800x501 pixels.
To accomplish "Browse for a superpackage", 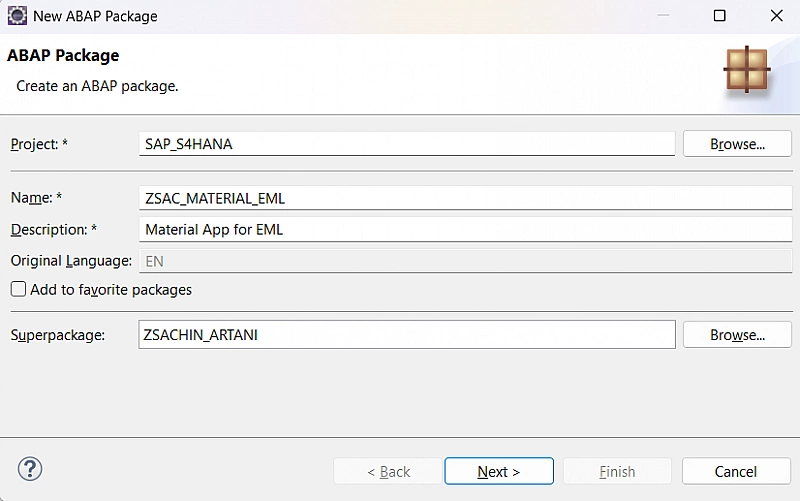I will click(x=737, y=335).
